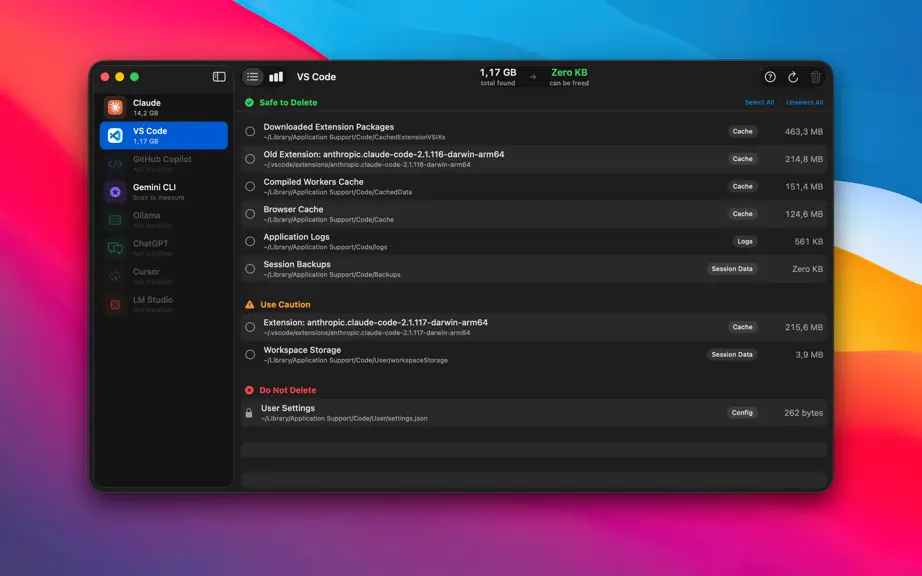The height and width of the screenshot is (576, 922).
Task: Click the 561 KB size value
Action: point(809,242)
